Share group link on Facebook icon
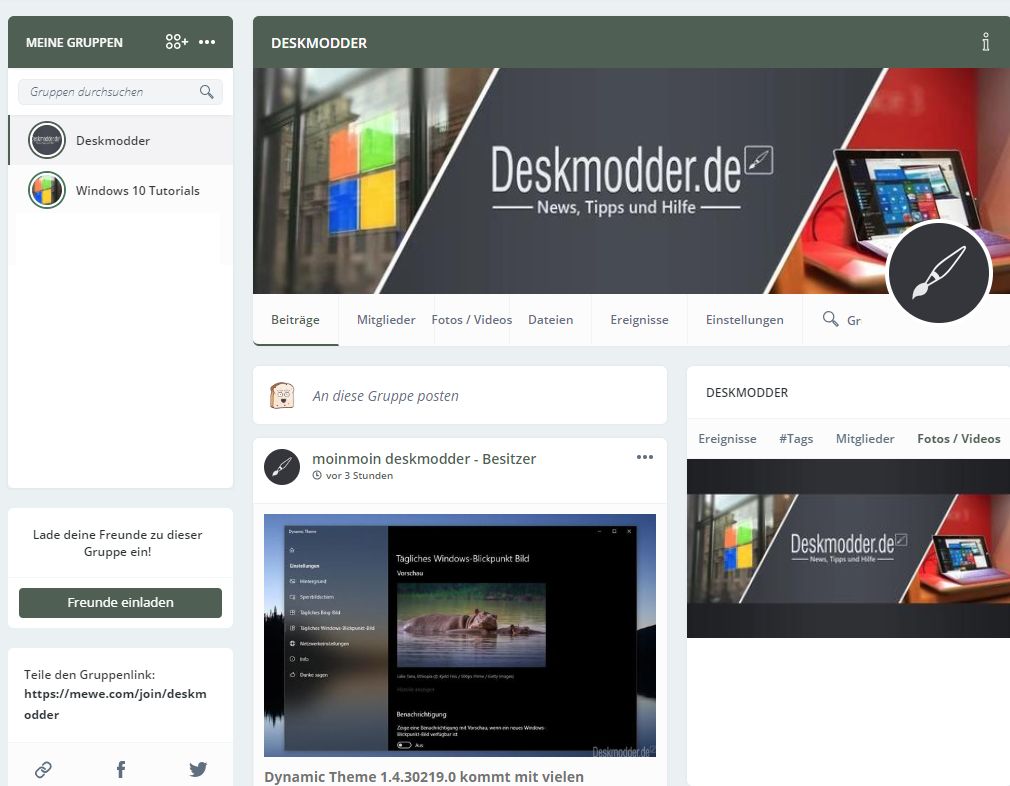1010x786 pixels. 120,769
